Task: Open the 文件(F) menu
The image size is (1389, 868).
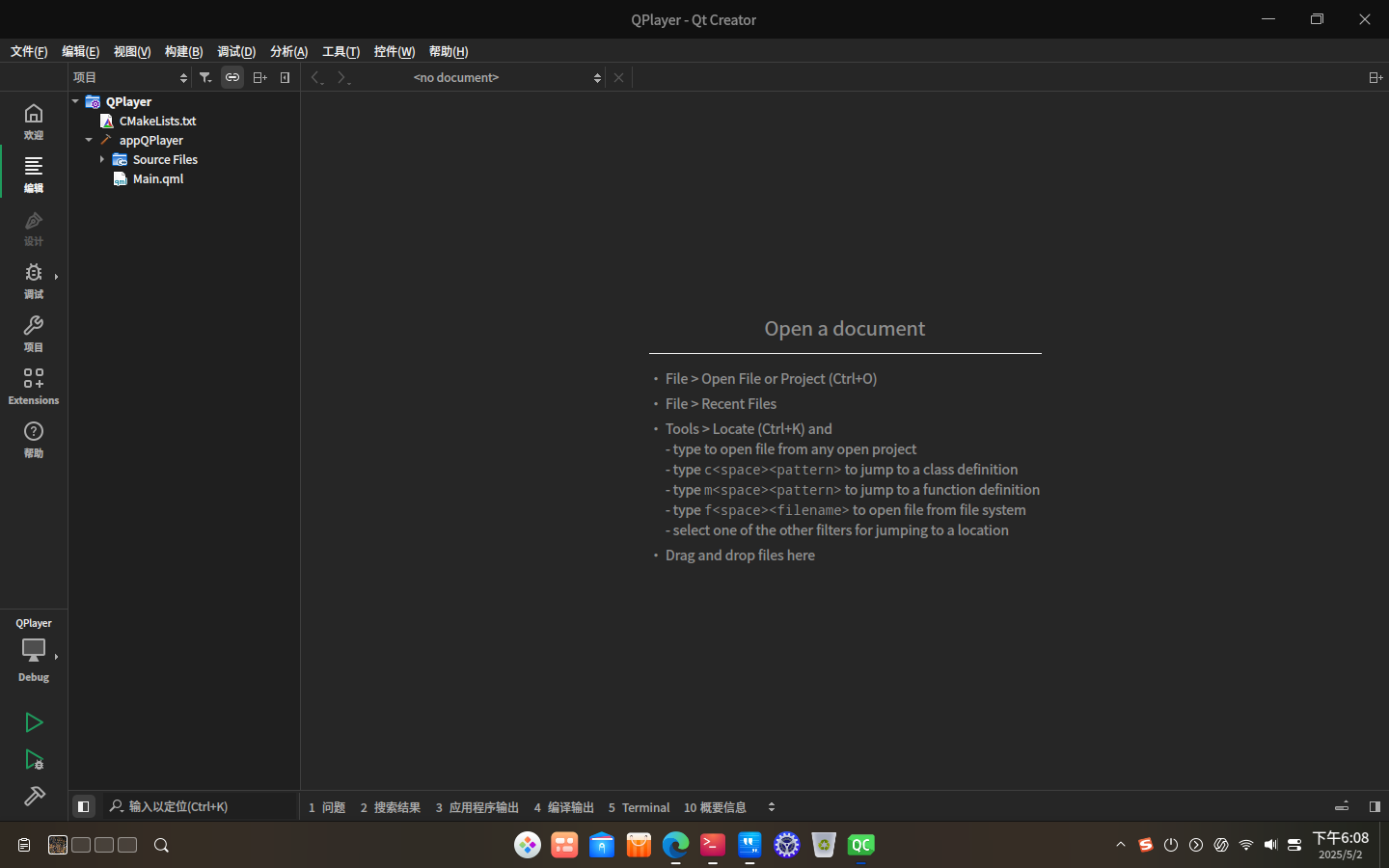Action: 29,51
